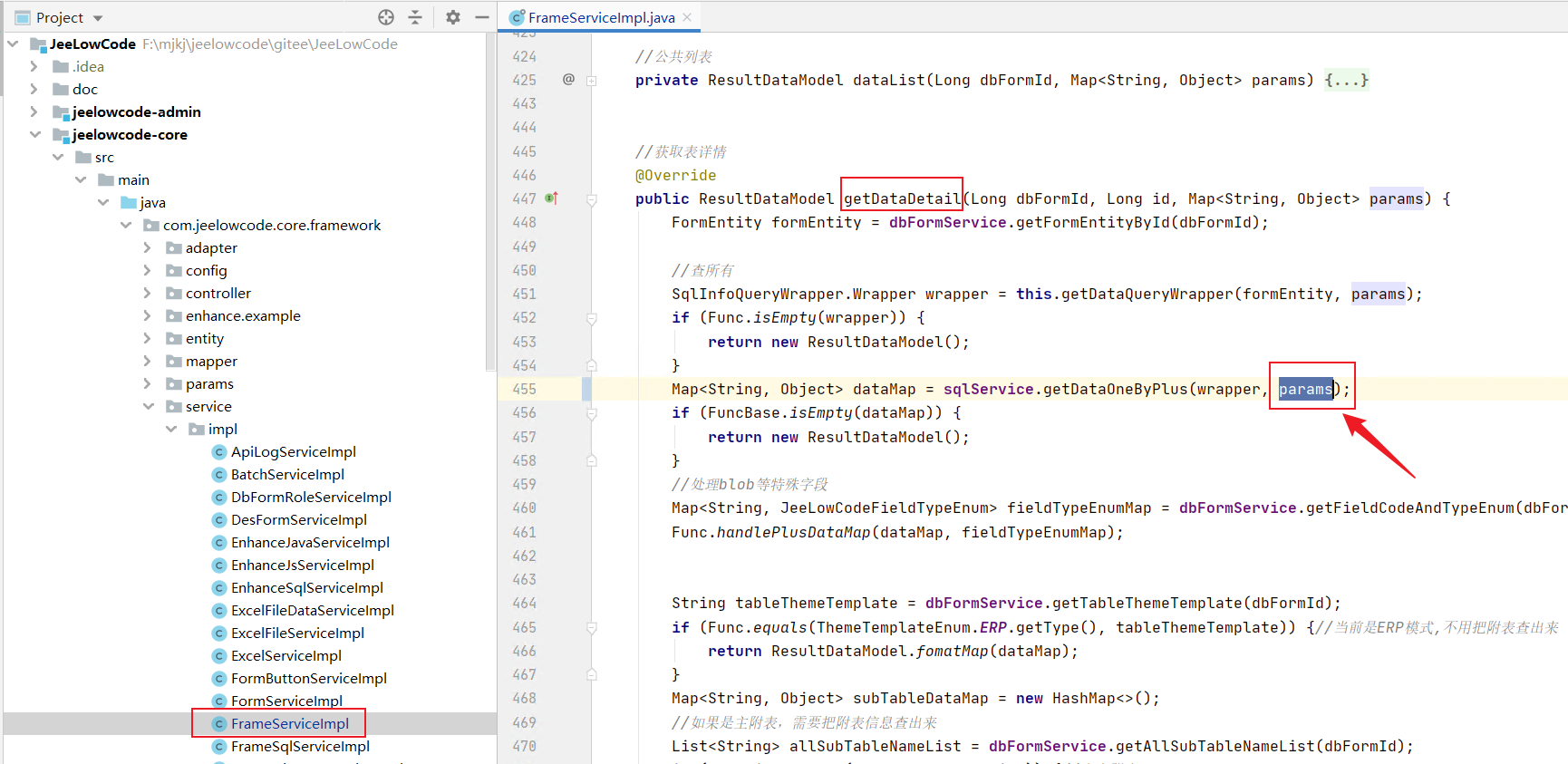1568x764 pixels.
Task: Open the Project view dropdown
Action: tap(98, 18)
